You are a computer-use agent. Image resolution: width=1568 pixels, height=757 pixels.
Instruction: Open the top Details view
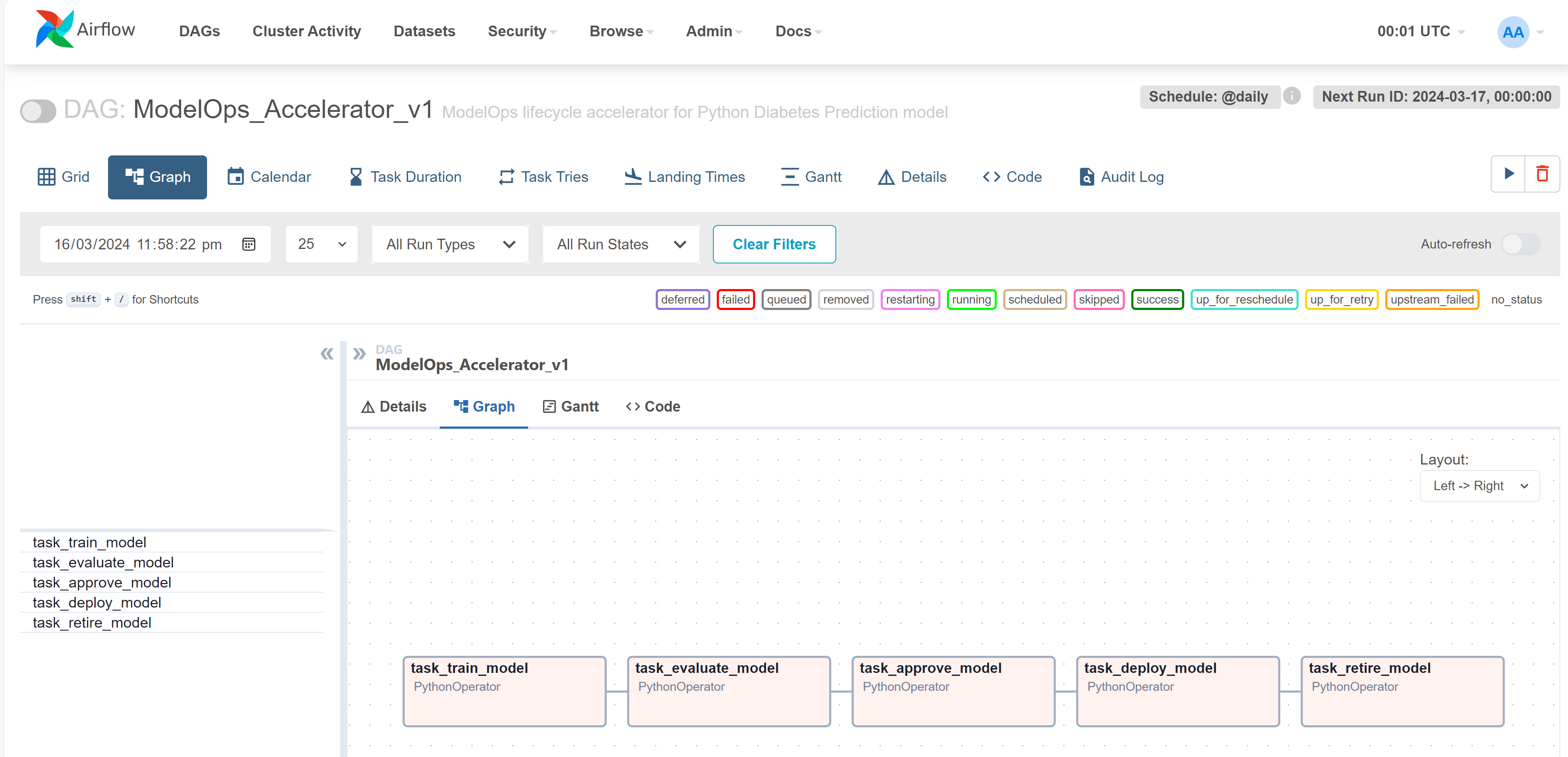point(912,177)
